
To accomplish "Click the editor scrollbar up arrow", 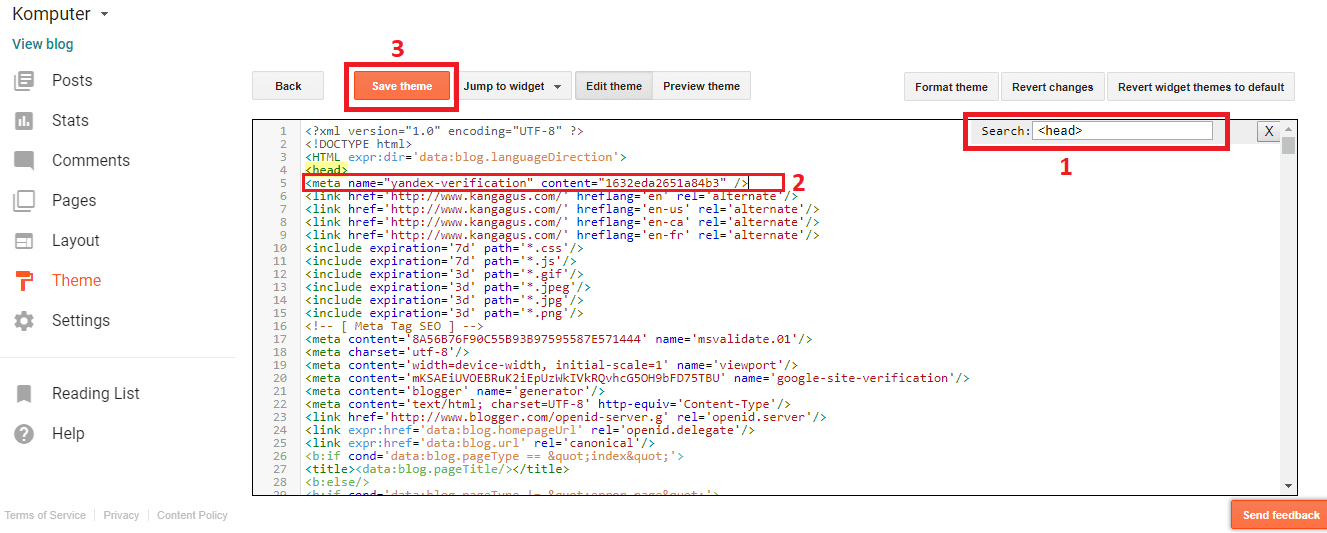I will (x=1289, y=129).
